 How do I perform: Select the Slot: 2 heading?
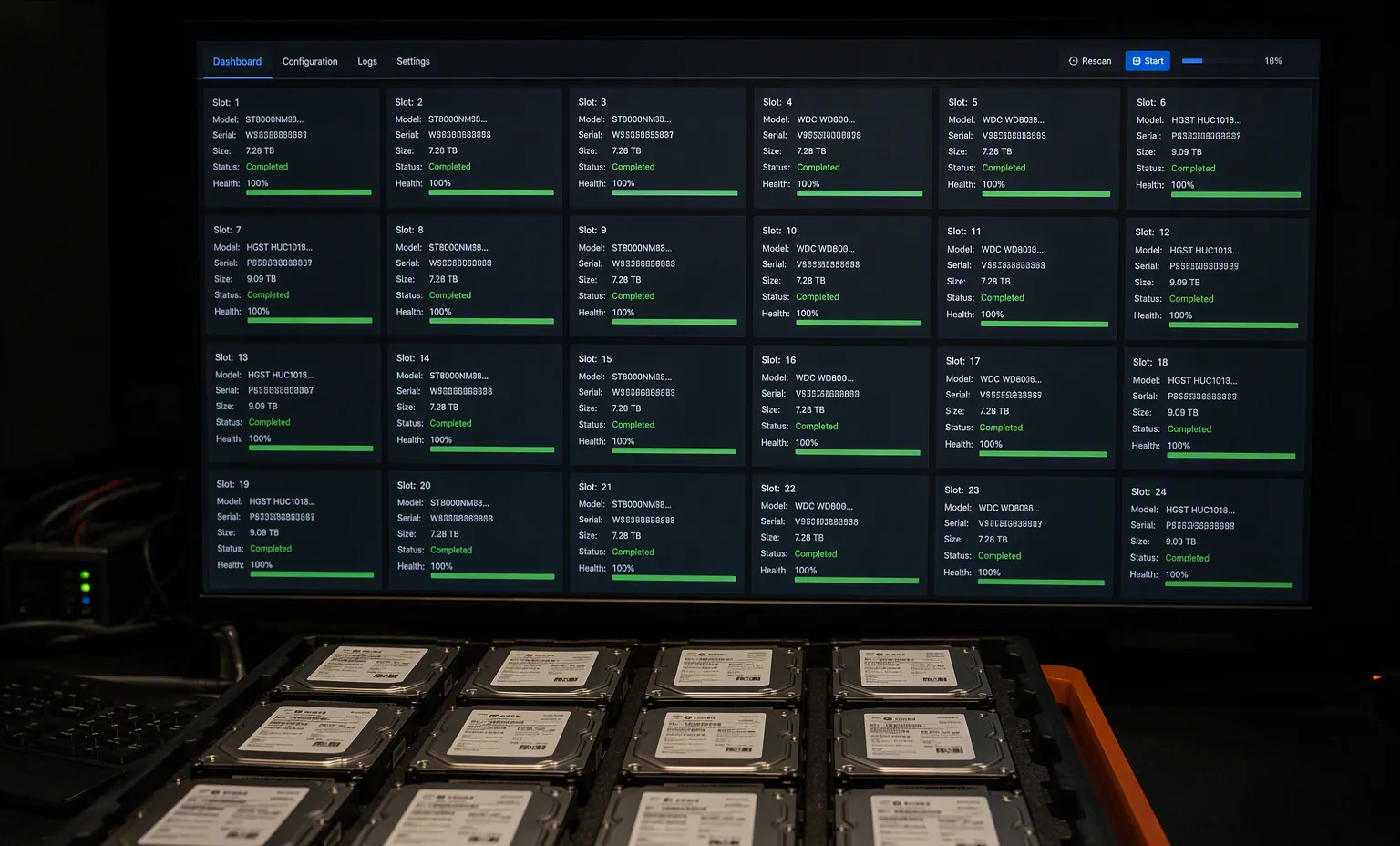409,102
